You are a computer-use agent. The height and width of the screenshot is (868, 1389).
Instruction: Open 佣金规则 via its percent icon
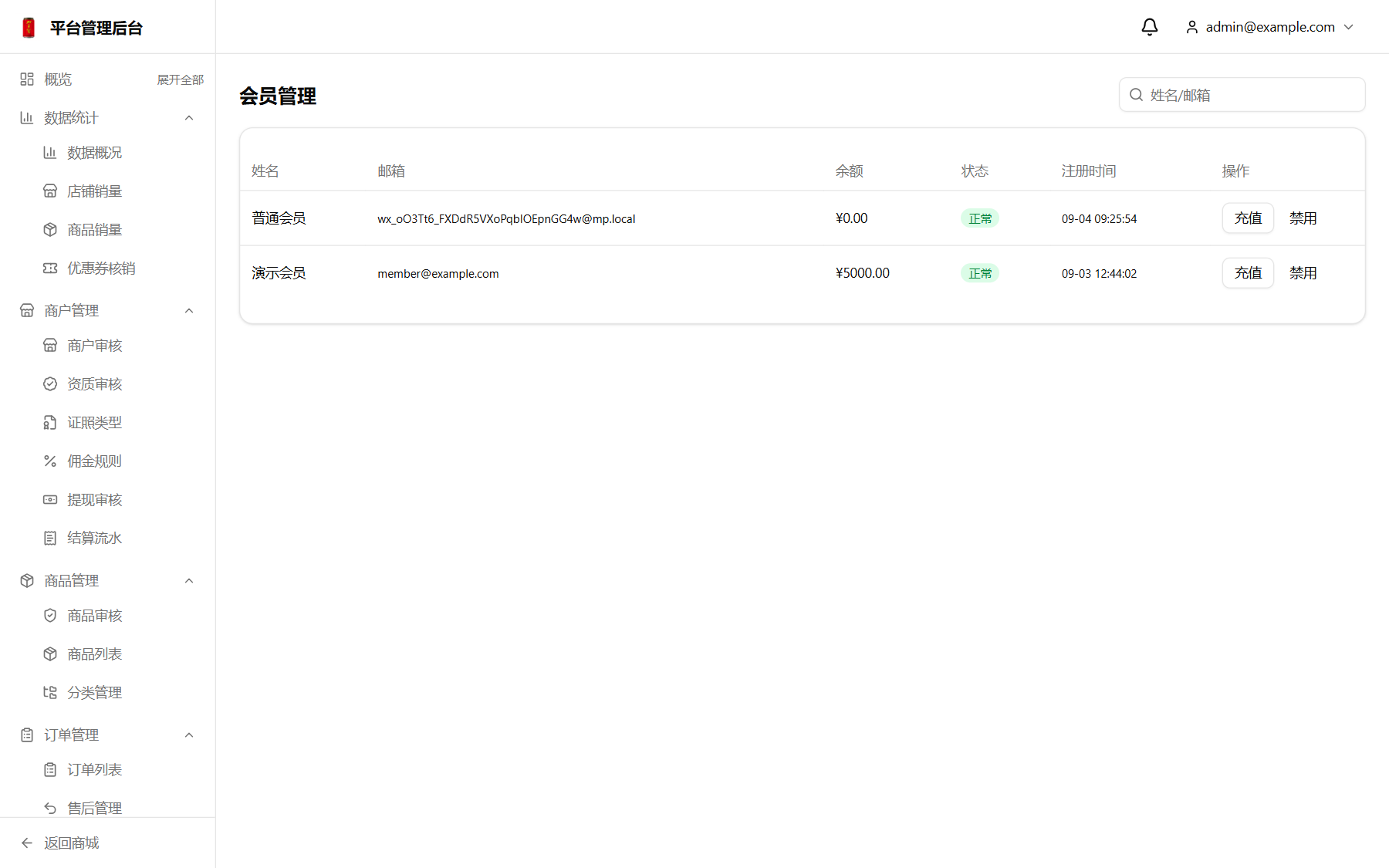[50, 461]
